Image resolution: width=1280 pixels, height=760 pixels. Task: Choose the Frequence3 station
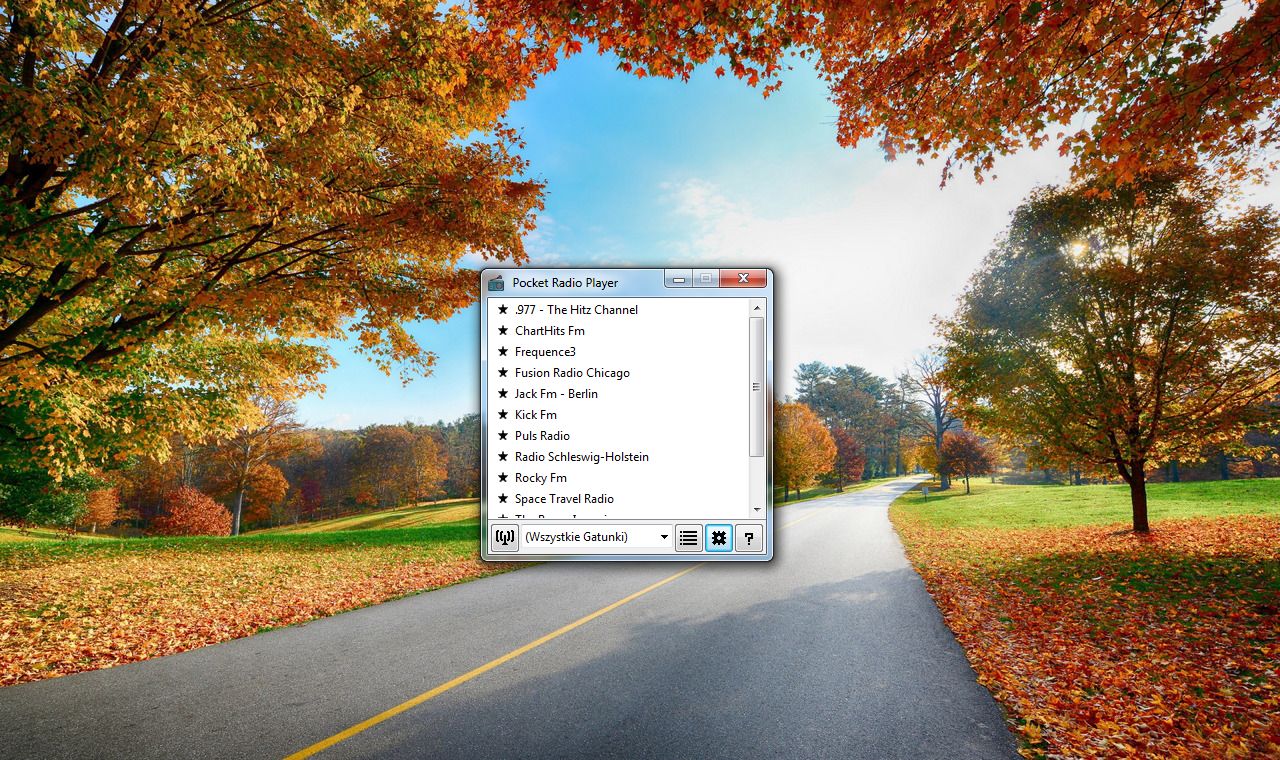coord(618,352)
